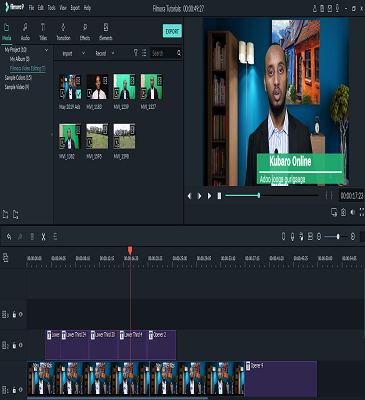This screenshot has height=400, width=365.
Task: Click the timeline zoom slider handle
Action: click(x=338, y=237)
